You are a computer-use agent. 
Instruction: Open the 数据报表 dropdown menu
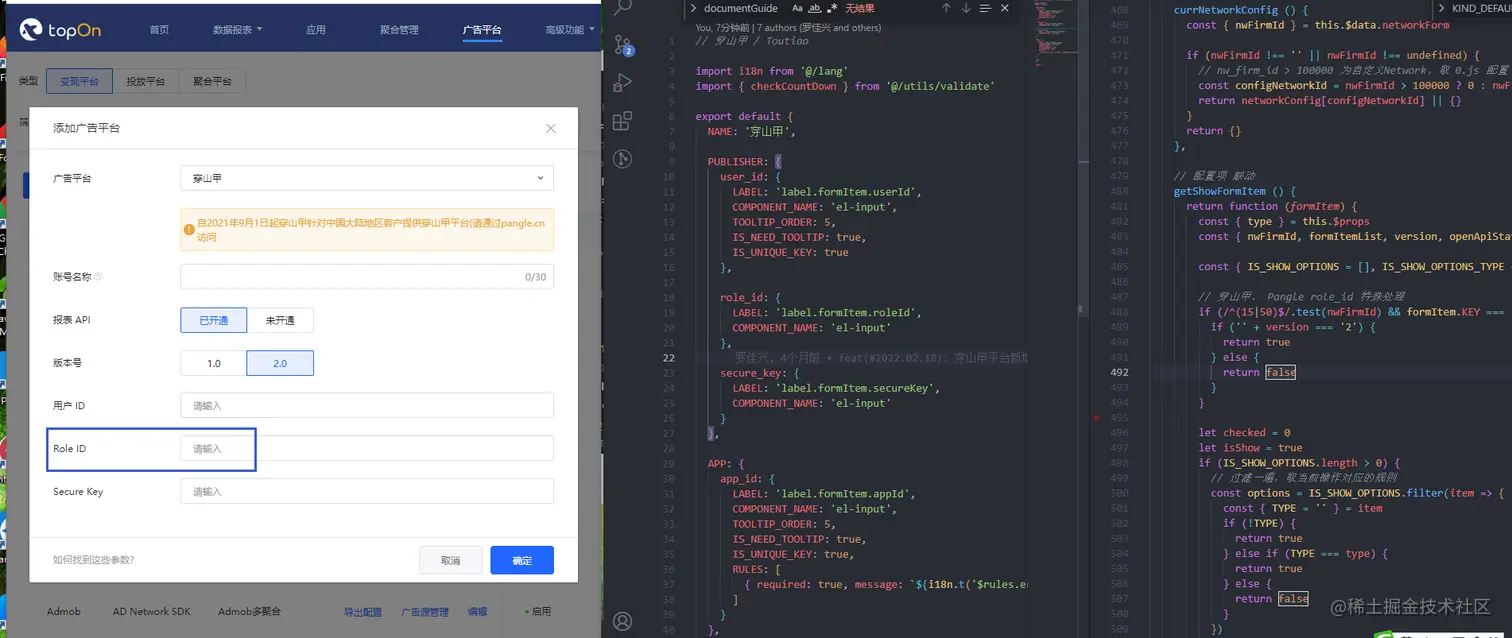click(238, 30)
